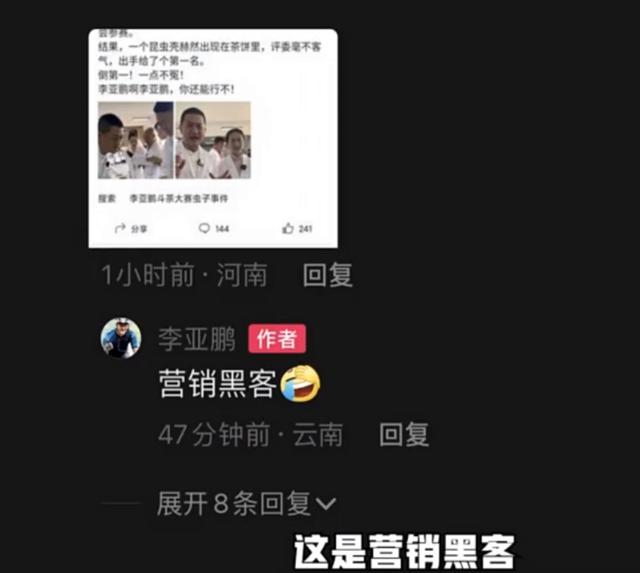Viewport: 640px width, 573px height.
Task: Hit the thumbs-up like icon showing 241
Action: click(x=288, y=228)
